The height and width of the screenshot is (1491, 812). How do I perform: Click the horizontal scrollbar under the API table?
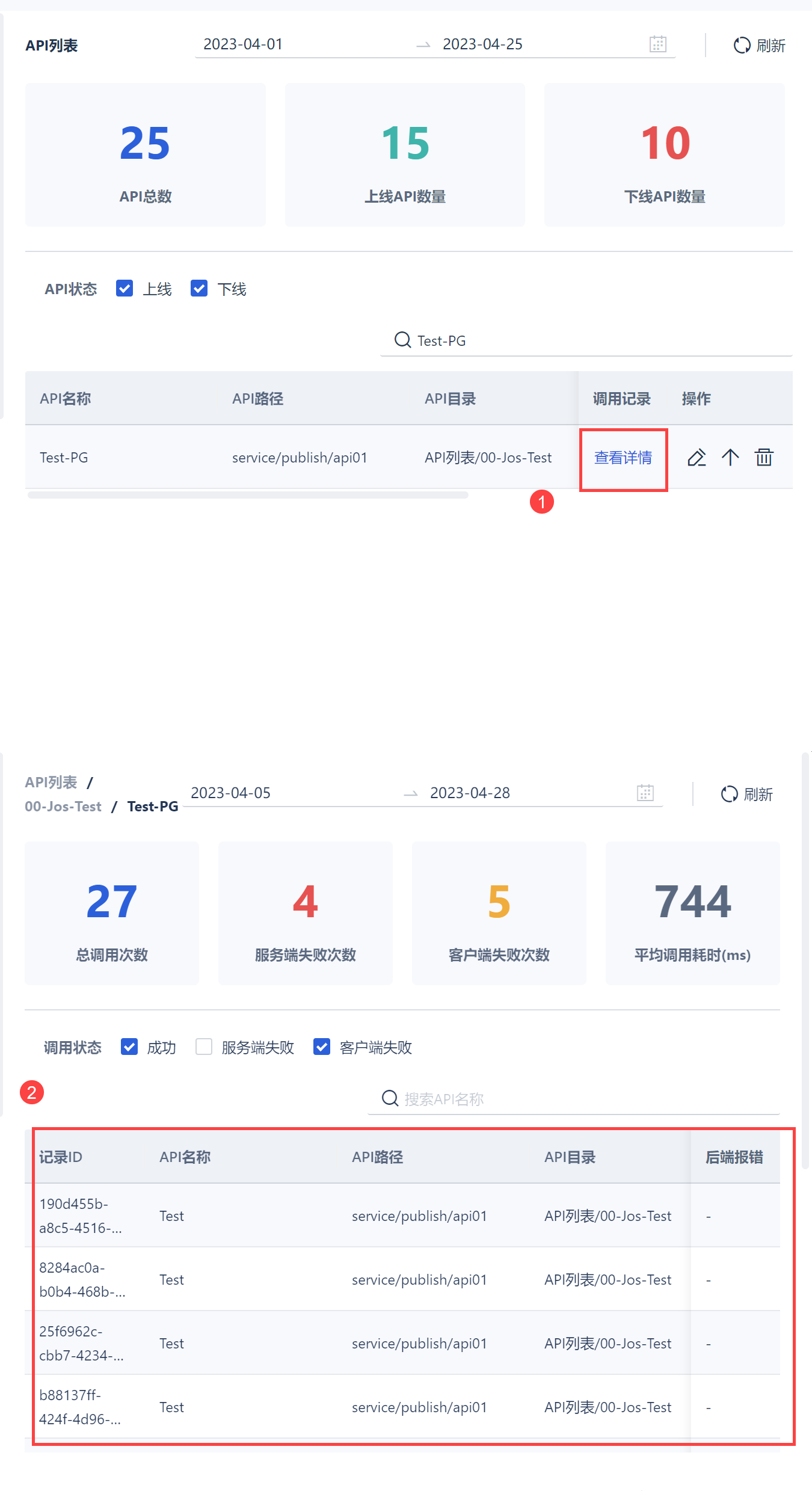coord(248,495)
